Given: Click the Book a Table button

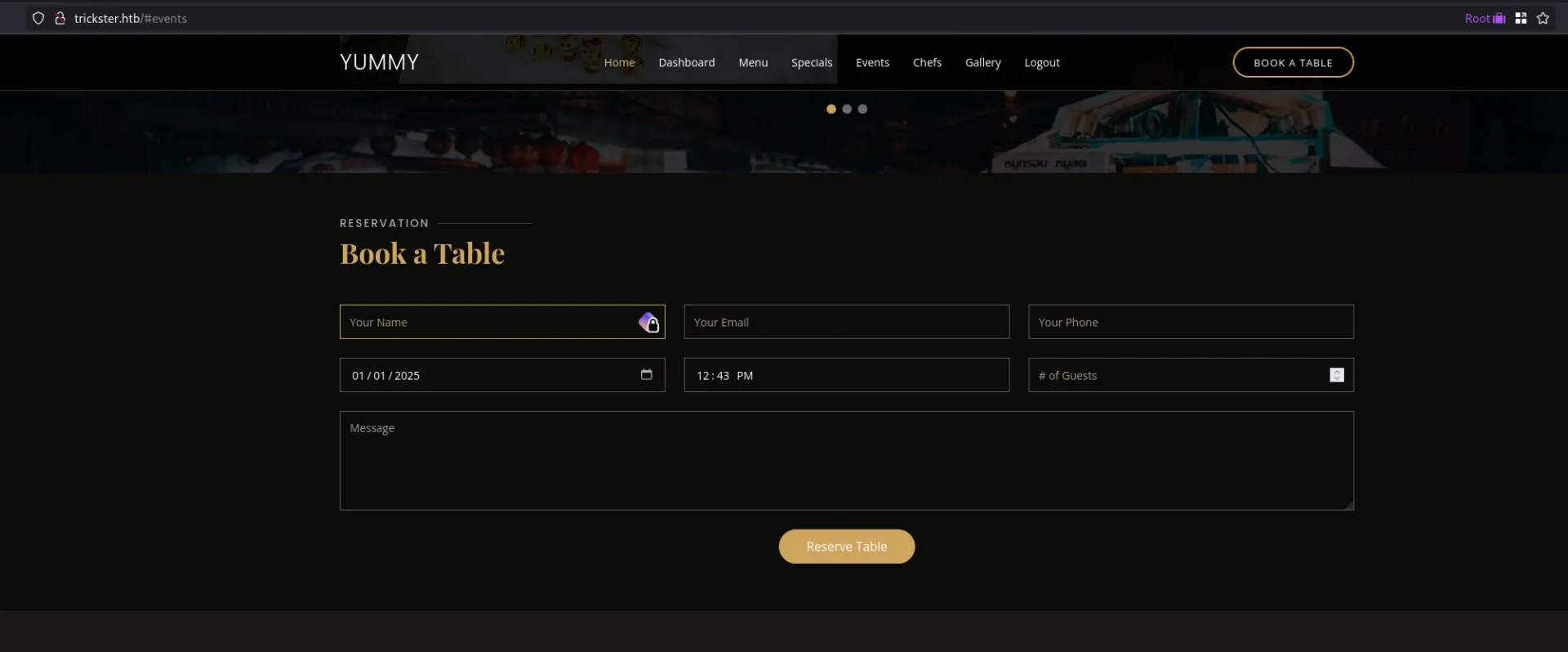Looking at the screenshot, I should (1293, 62).
